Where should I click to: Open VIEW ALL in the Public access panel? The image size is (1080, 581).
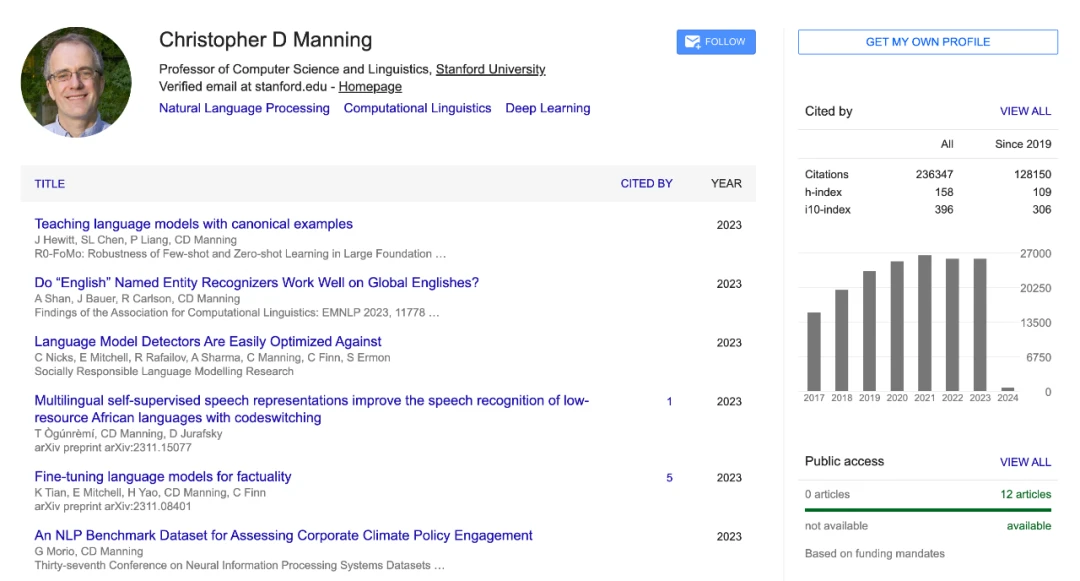1025,462
